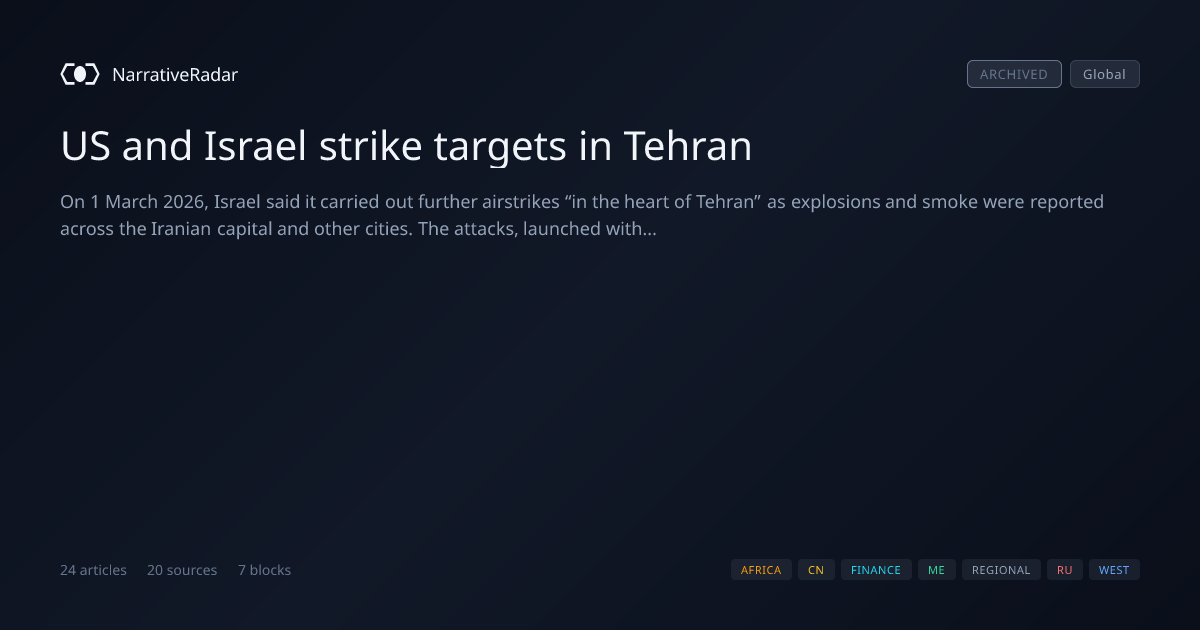The height and width of the screenshot is (630, 1200).
Task: Select the red RU tag
Action: tap(1065, 570)
